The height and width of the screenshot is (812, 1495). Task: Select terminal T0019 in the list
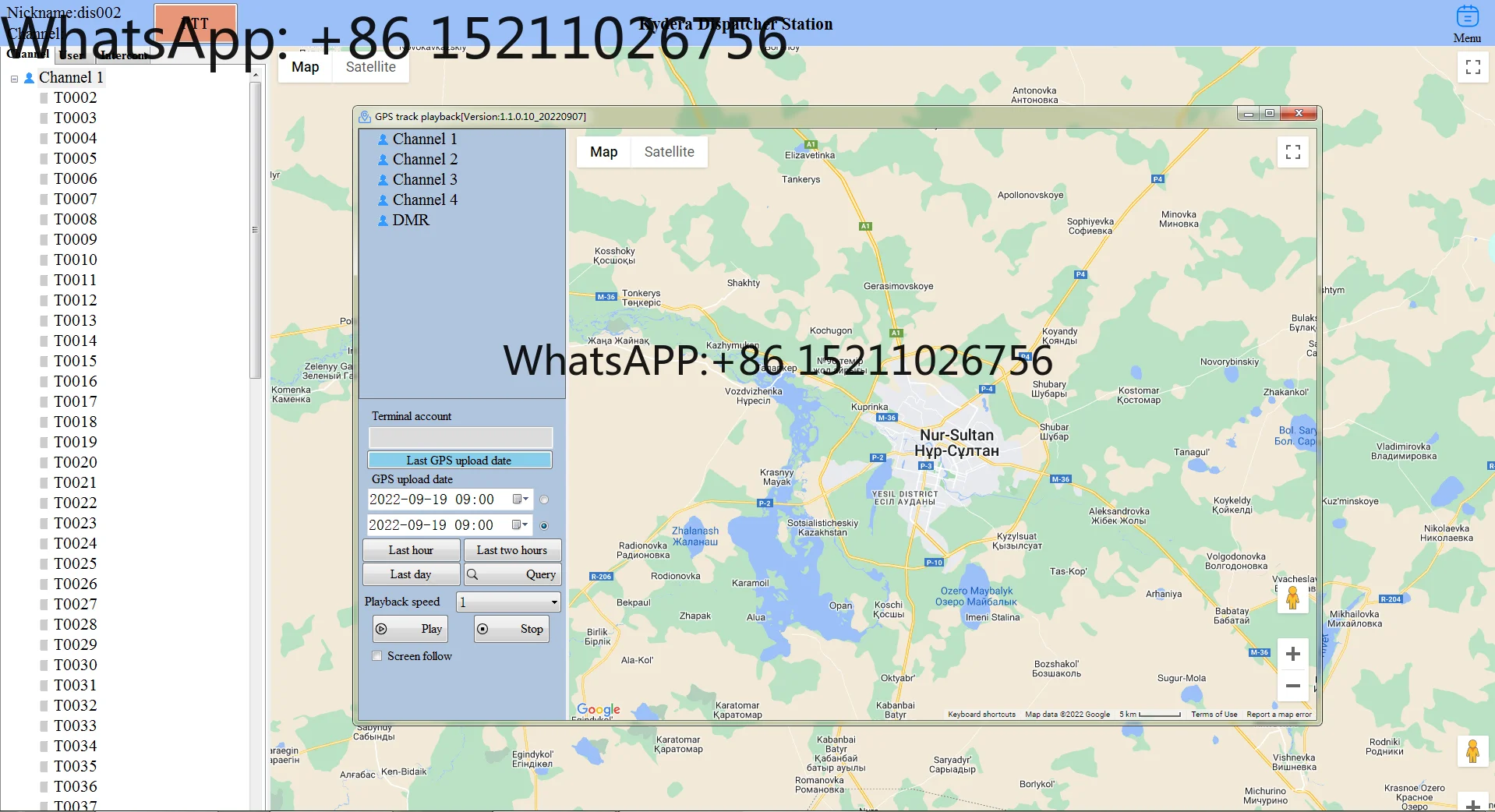pyautogui.click(x=76, y=443)
